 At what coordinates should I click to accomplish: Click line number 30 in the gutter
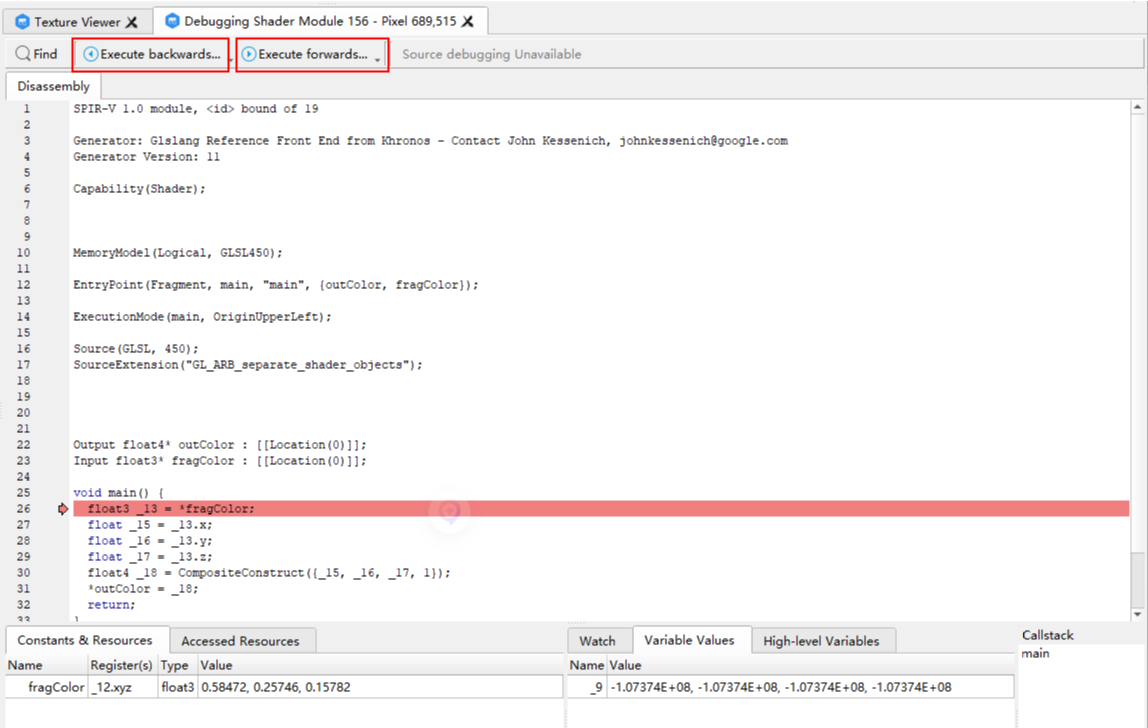click(x=23, y=573)
